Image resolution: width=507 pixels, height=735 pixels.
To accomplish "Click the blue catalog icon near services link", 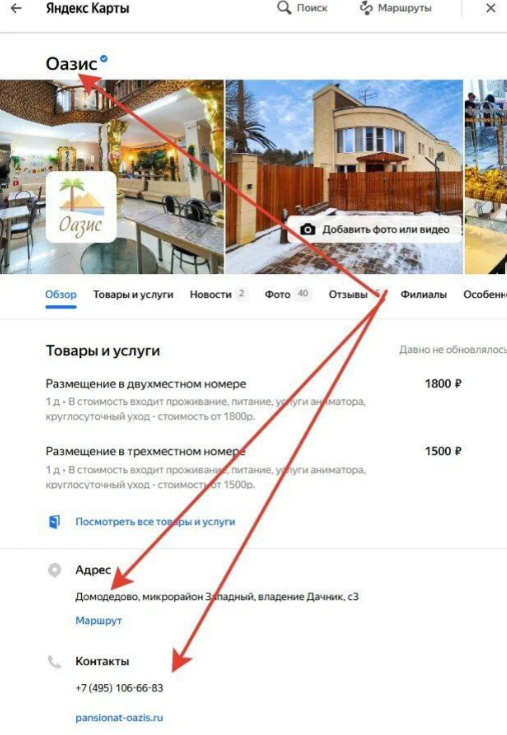I will point(55,522).
